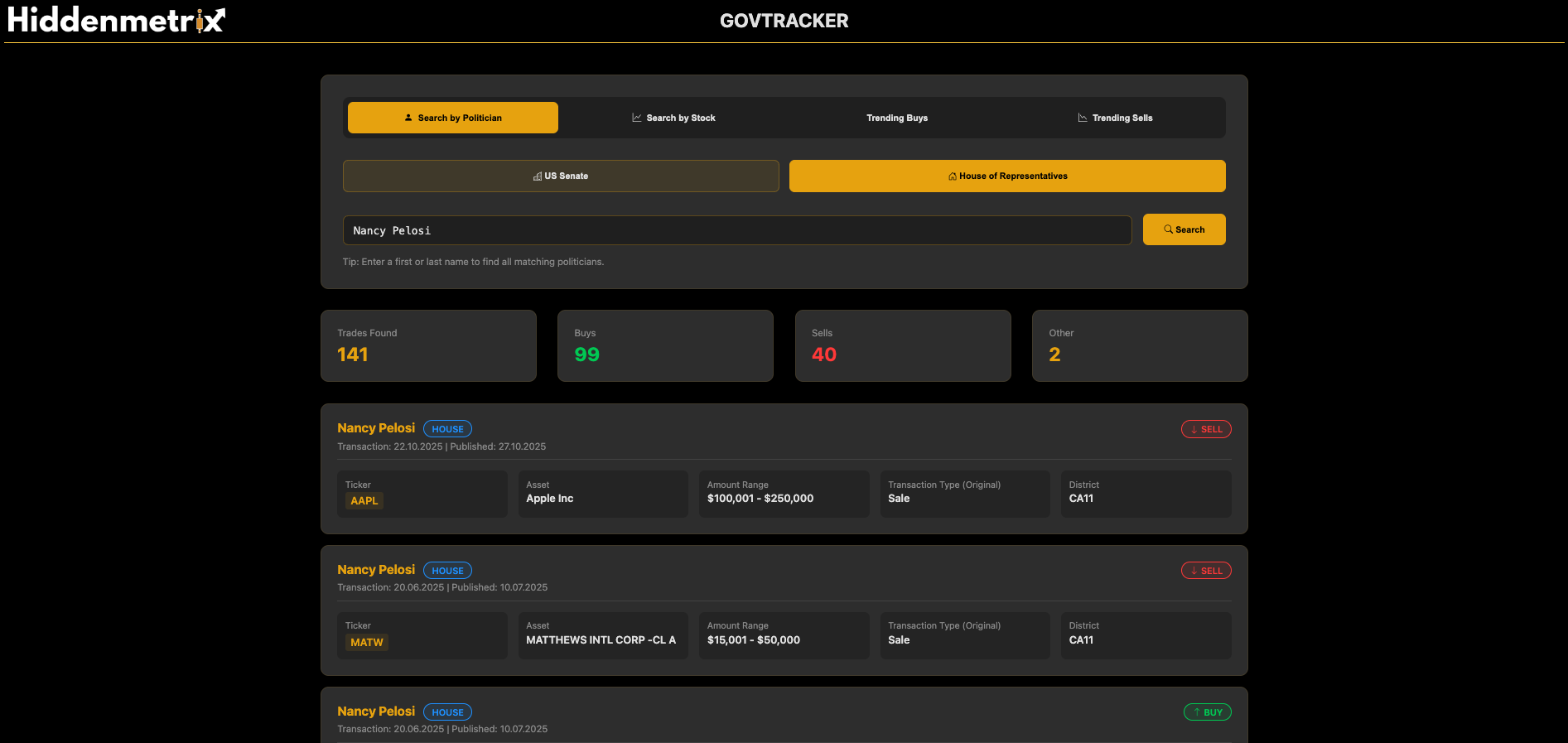
Task: Click the CA11 district on AAPL trade
Action: coord(1081,499)
